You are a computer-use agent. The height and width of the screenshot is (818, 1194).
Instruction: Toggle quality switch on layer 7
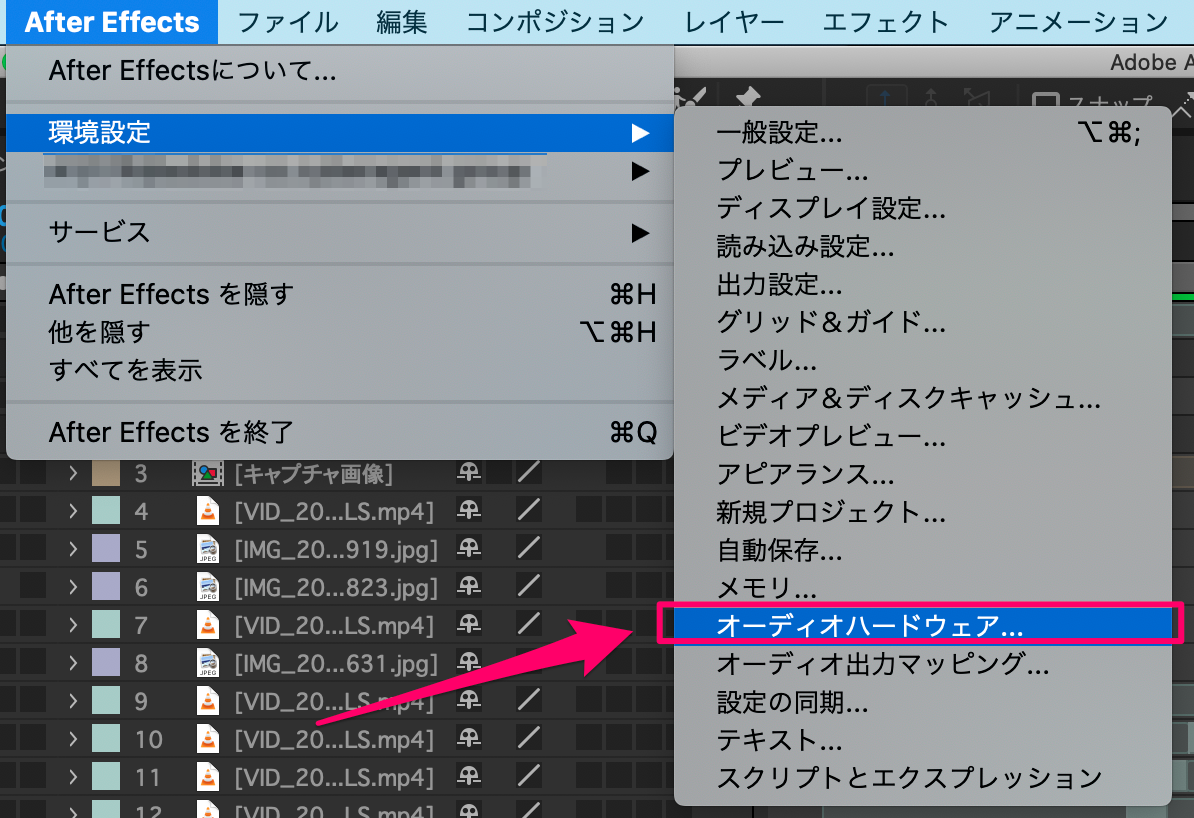pyautogui.click(x=528, y=624)
